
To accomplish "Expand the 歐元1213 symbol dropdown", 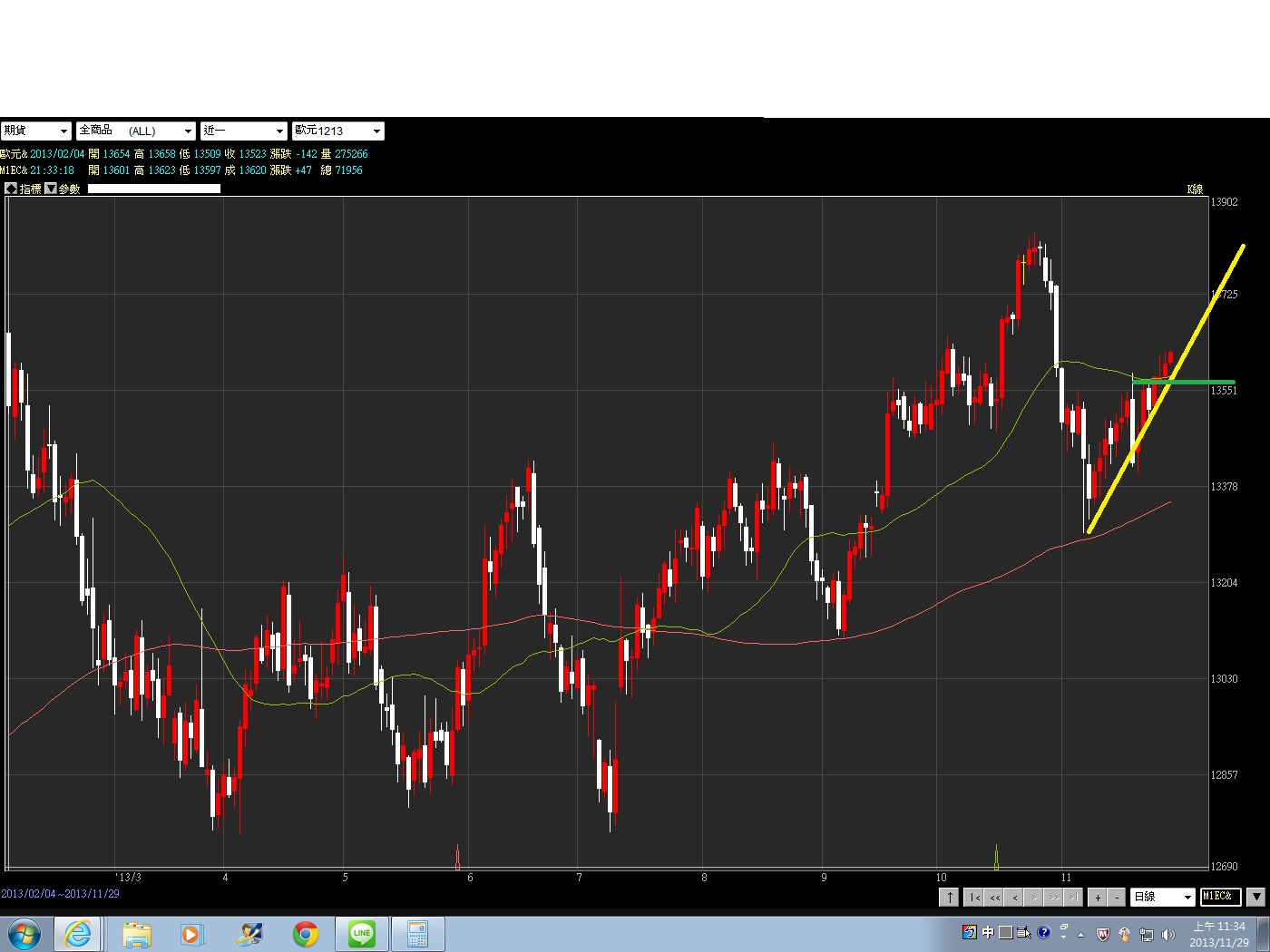I will tap(337, 131).
